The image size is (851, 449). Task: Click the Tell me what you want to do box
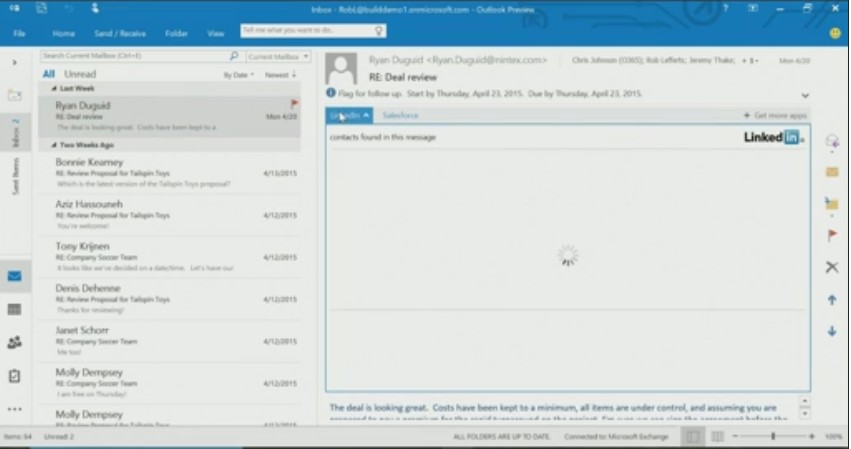pos(313,30)
